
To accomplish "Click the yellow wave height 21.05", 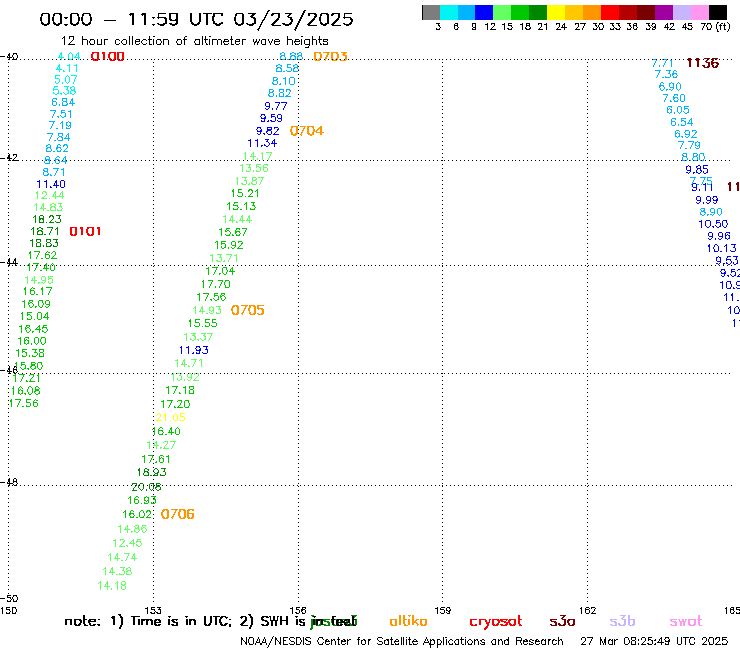I will coord(171,417).
